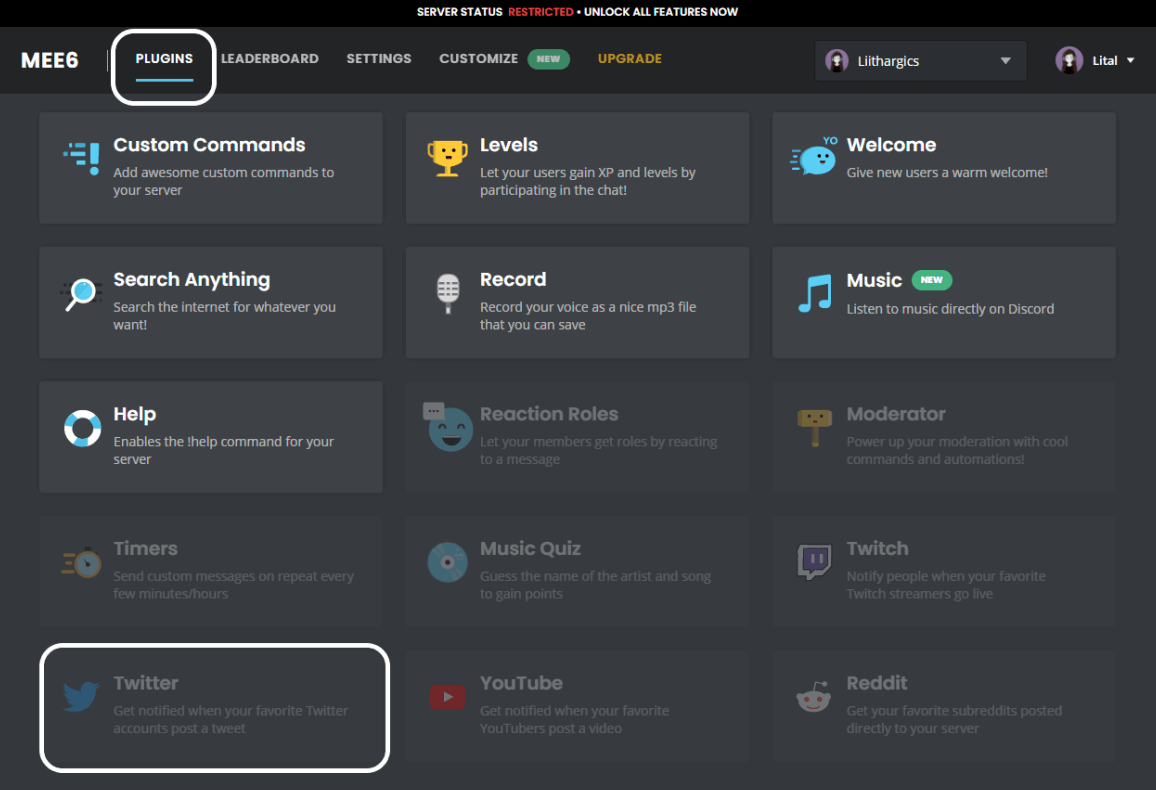Open the Settings tab

click(379, 58)
